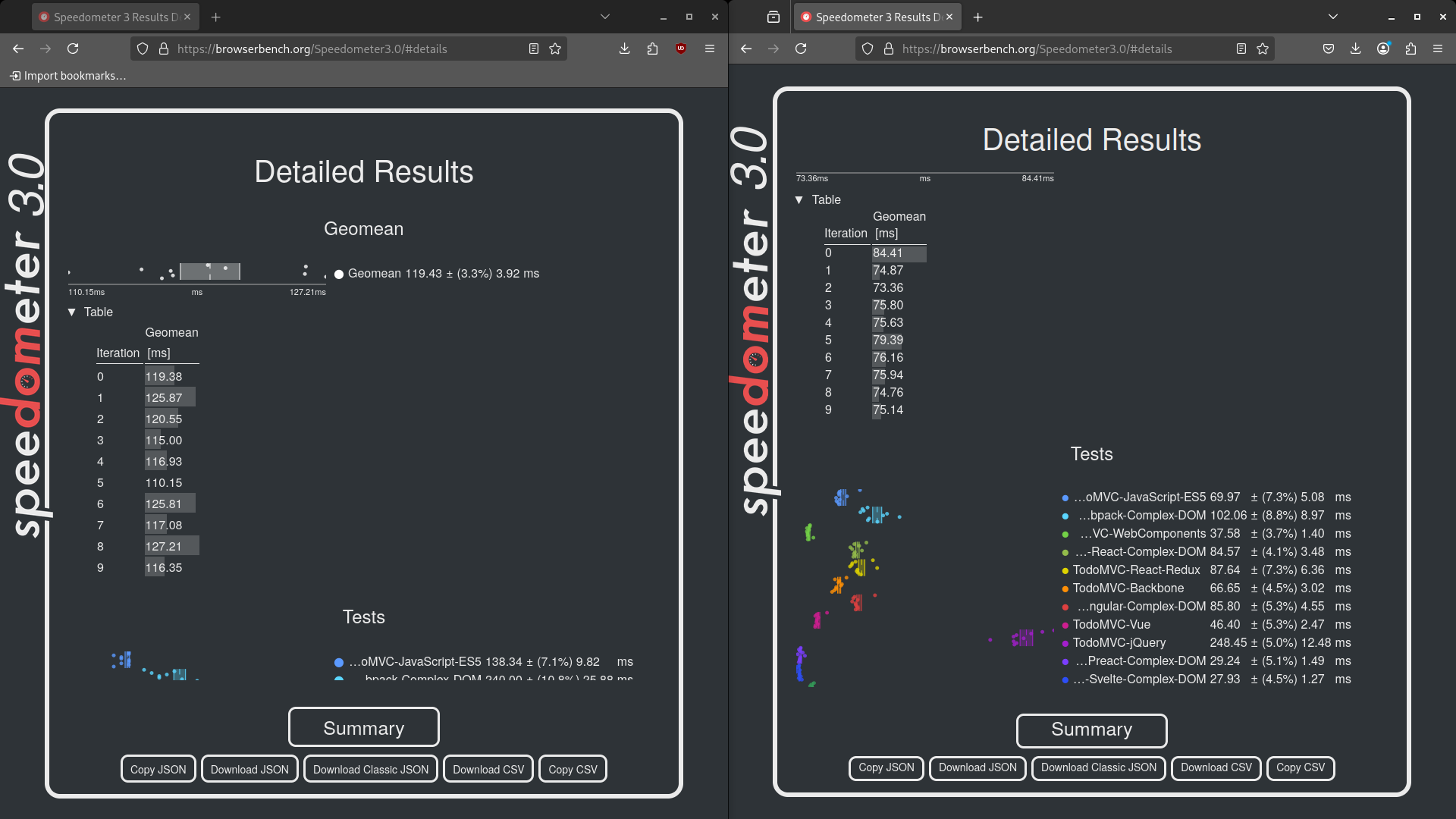1456x819 pixels.
Task: Go forward in right browser window
Action: [x=773, y=49]
